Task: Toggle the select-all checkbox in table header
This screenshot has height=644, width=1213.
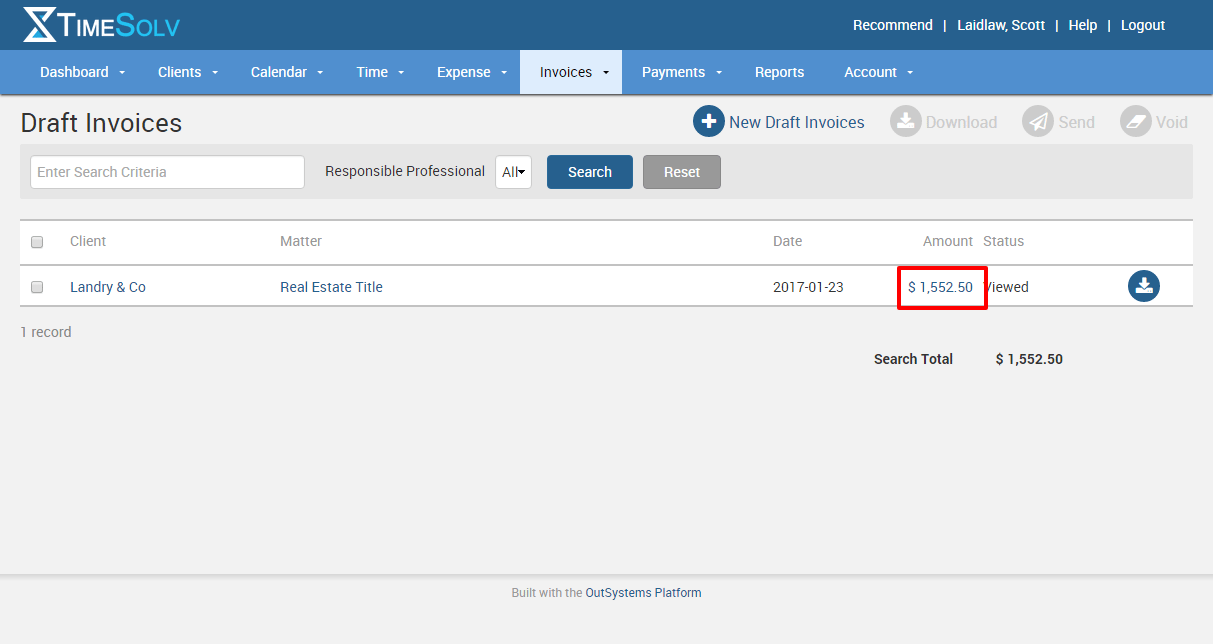Action: tap(37, 242)
